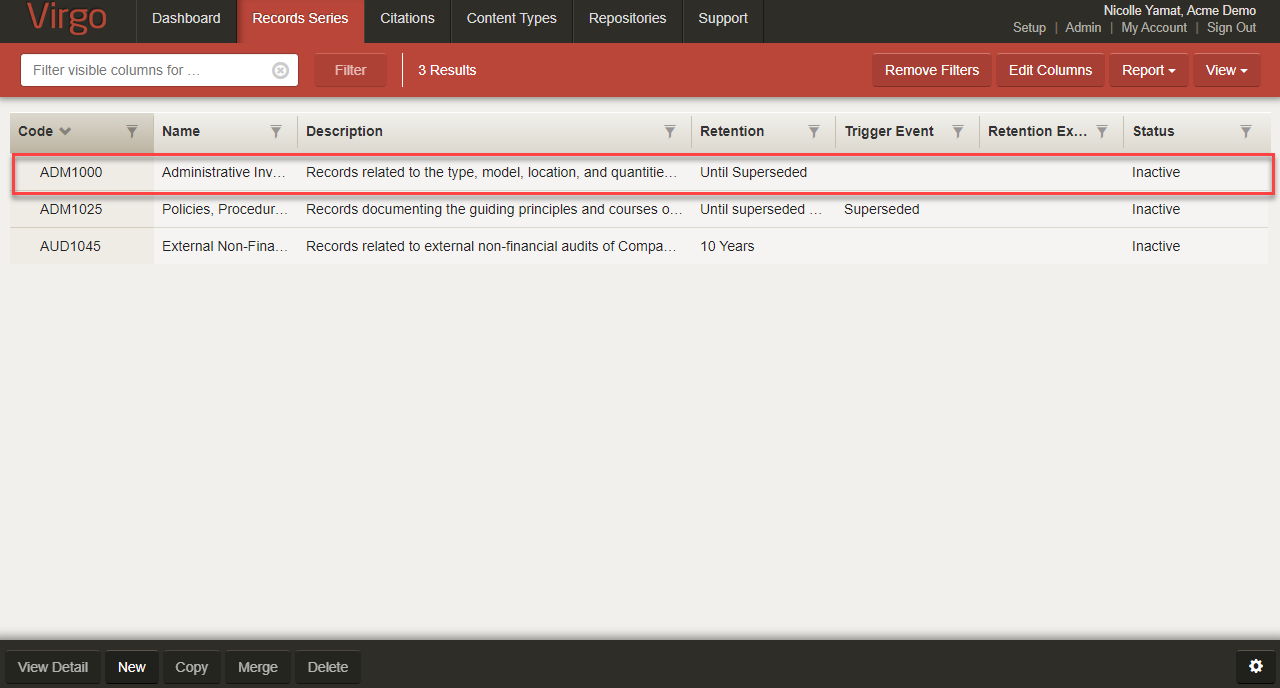Viewport: 1280px width, 688px height.
Task: Open the View dropdown menu
Action: tap(1226, 70)
